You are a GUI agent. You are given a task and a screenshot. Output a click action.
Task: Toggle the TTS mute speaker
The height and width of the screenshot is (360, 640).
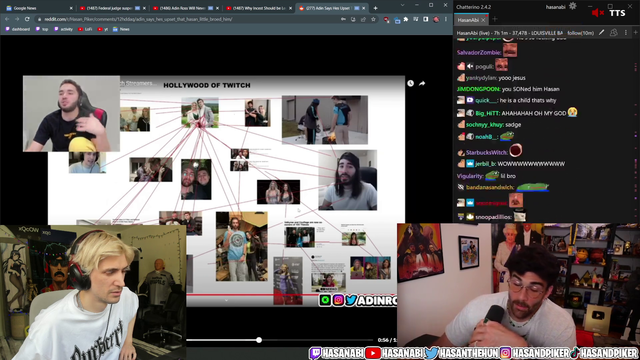(x=598, y=13)
